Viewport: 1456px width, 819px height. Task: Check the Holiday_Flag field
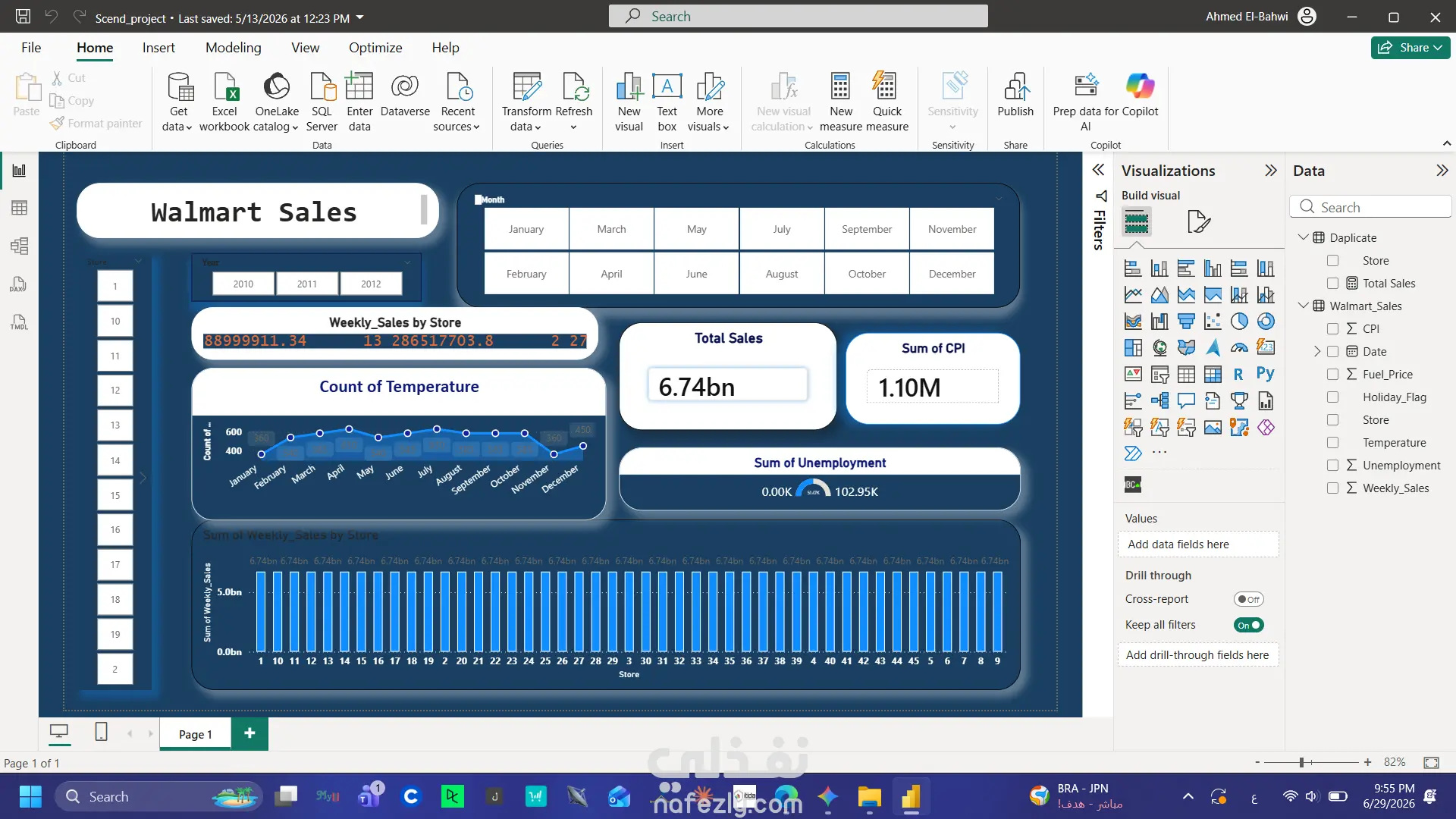pyautogui.click(x=1332, y=397)
